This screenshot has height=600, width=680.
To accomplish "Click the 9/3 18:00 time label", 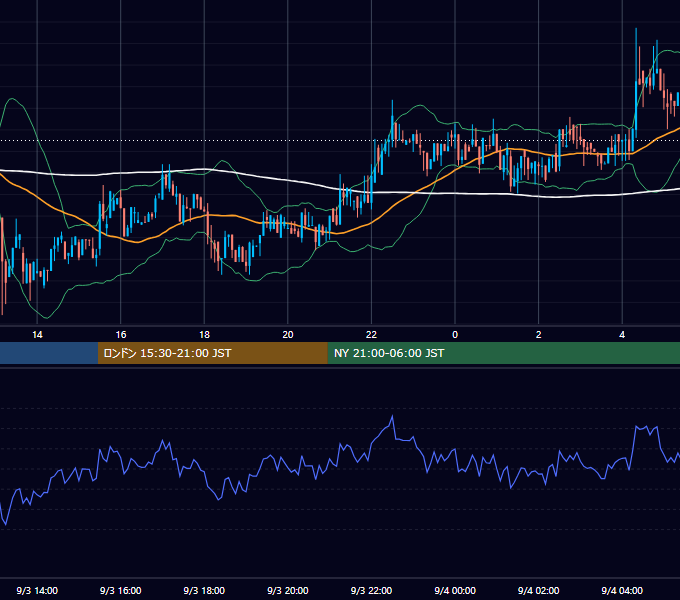I will (204, 590).
